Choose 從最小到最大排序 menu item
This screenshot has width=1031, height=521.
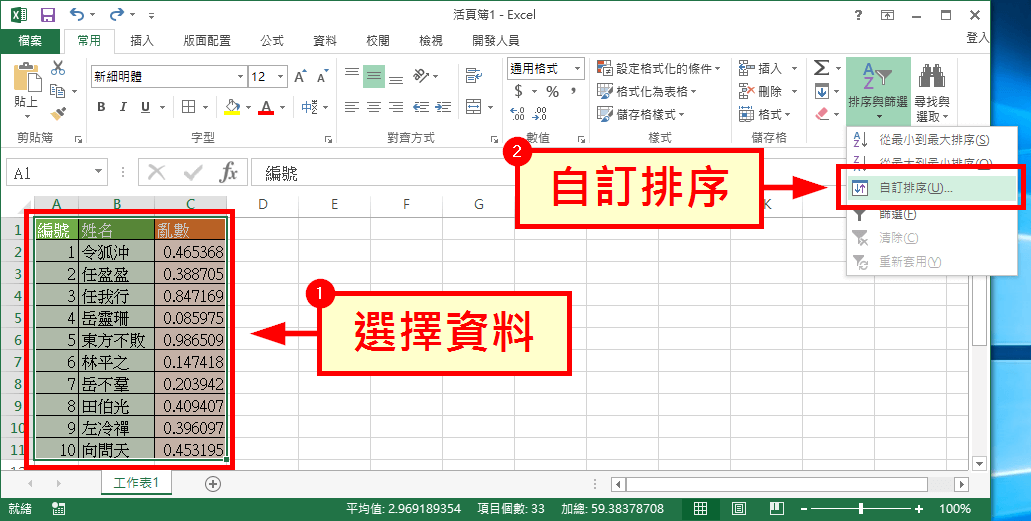coord(932,140)
